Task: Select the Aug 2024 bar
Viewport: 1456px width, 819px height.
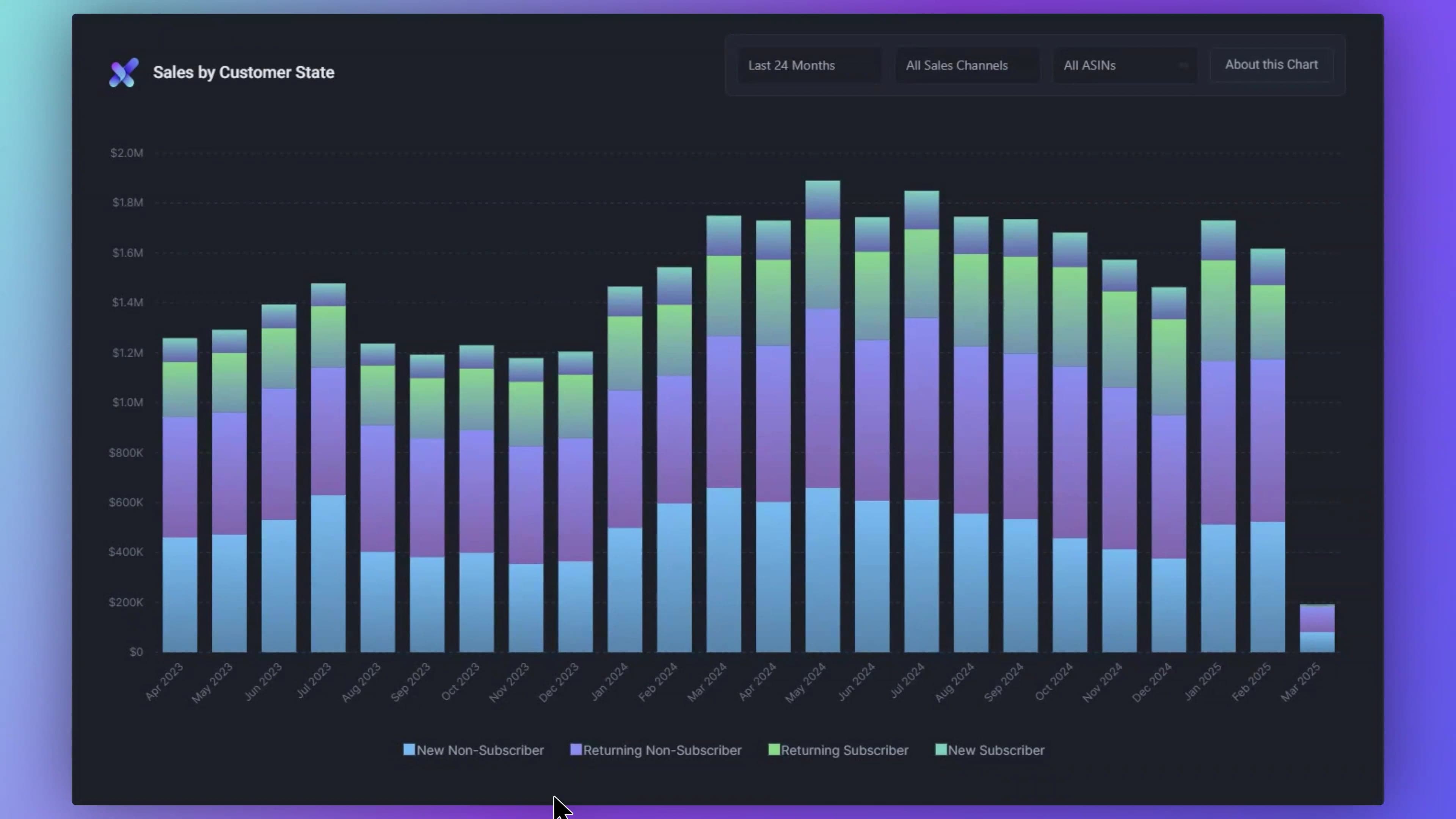Action: (x=971, y=434)
